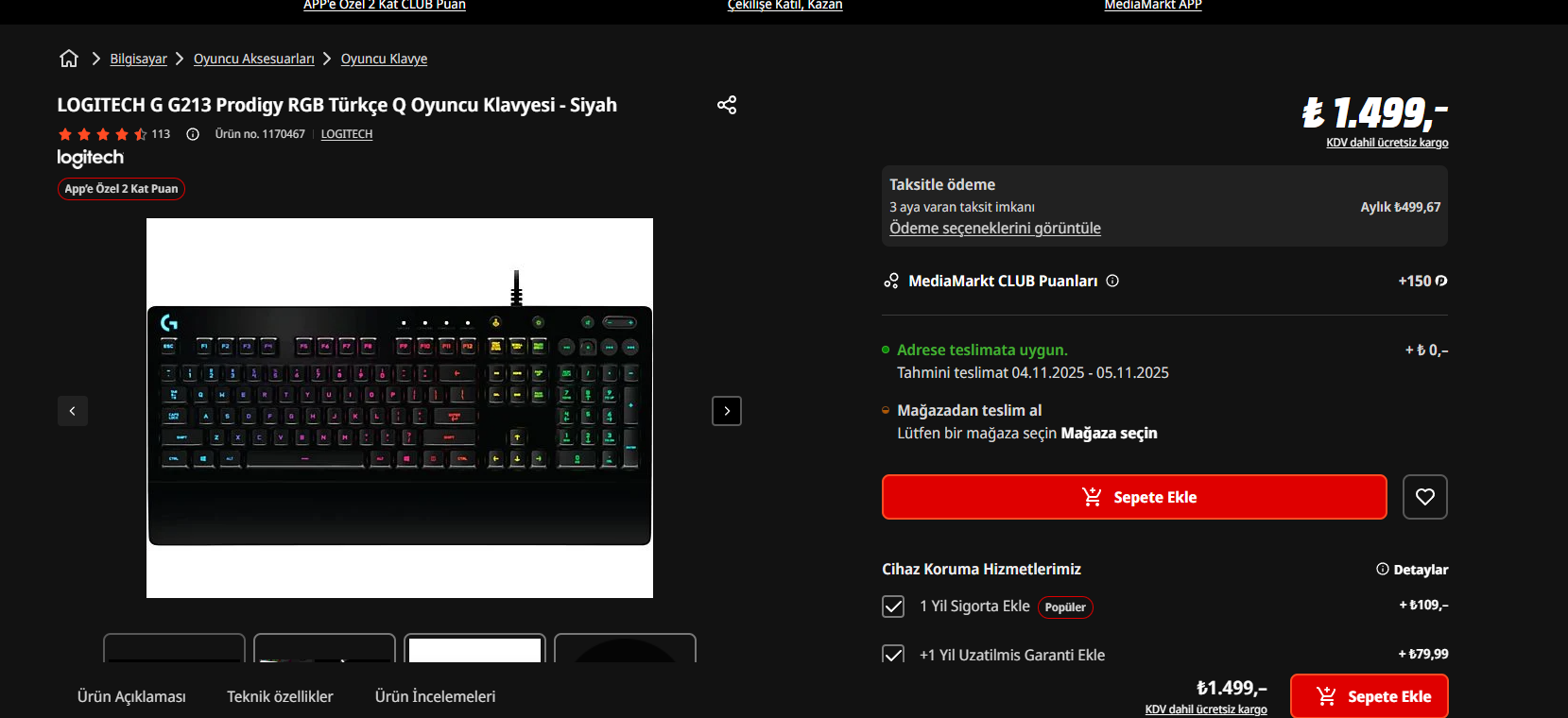Image resolution: width=1568 pixels, height=718 pixels.
Task: Click KDV dahil ücretsiz kargo in bottom bar
Action: coord(1206,709)
